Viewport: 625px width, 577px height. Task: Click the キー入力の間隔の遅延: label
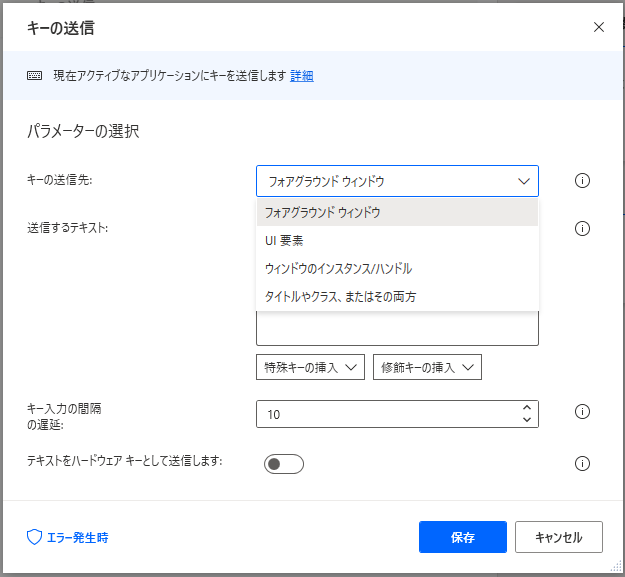click(64, 416)
